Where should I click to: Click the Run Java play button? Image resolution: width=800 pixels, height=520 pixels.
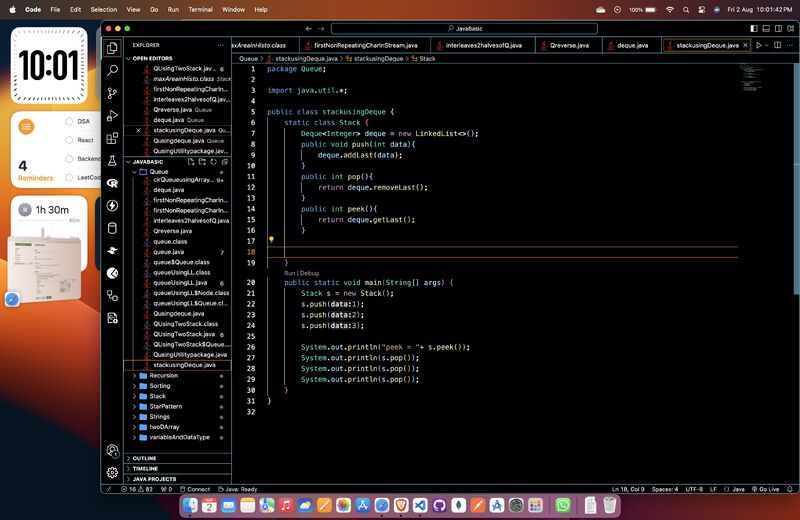coord(759,45)
